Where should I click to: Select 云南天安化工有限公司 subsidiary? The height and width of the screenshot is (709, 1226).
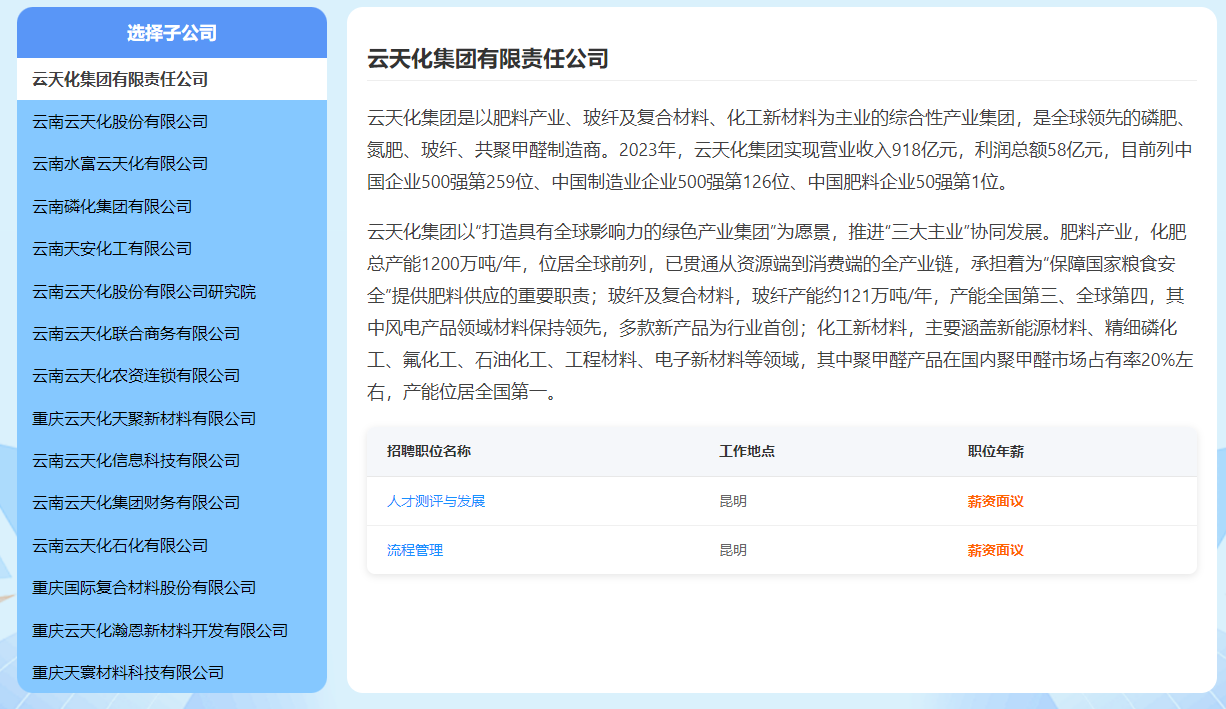tap(112, 249)
